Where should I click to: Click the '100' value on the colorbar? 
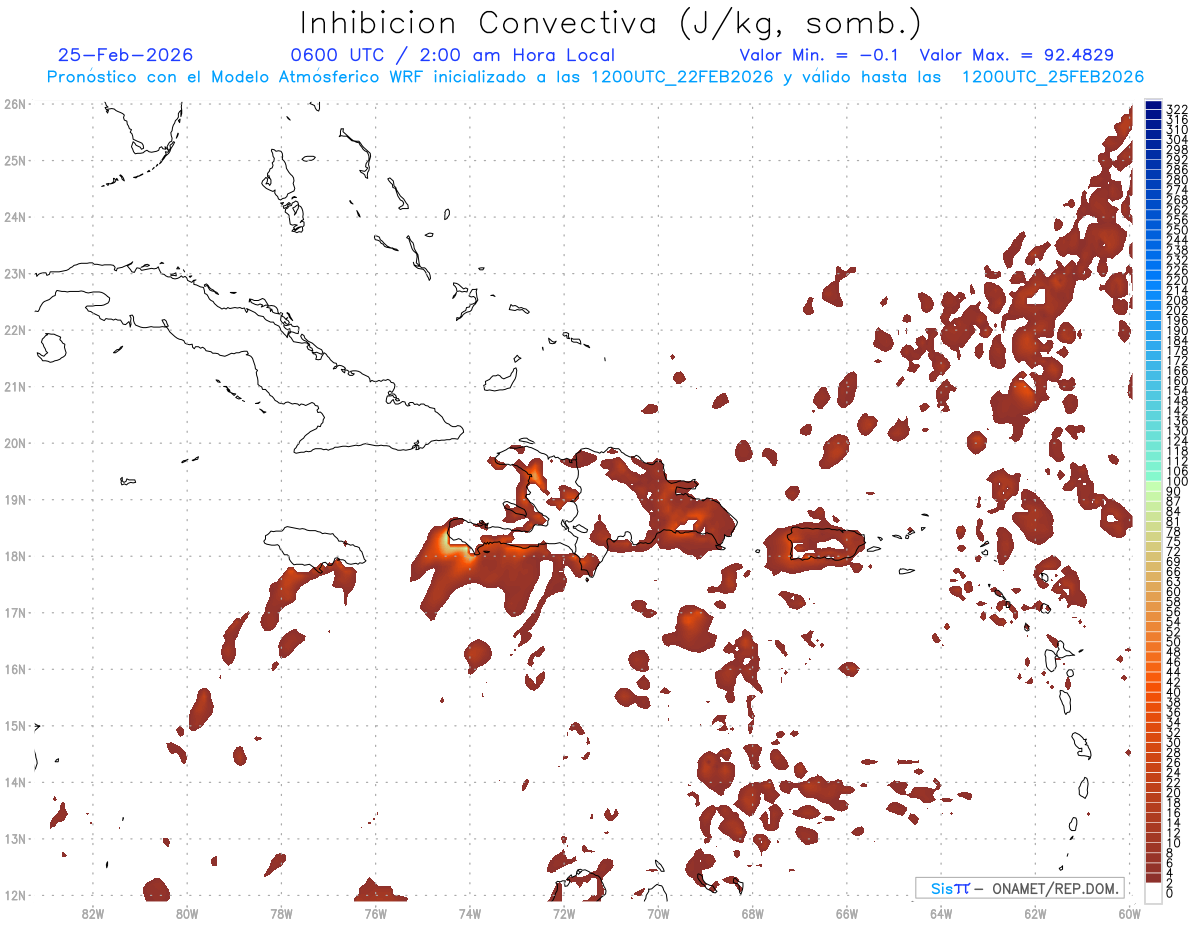tap(1176, 482)
